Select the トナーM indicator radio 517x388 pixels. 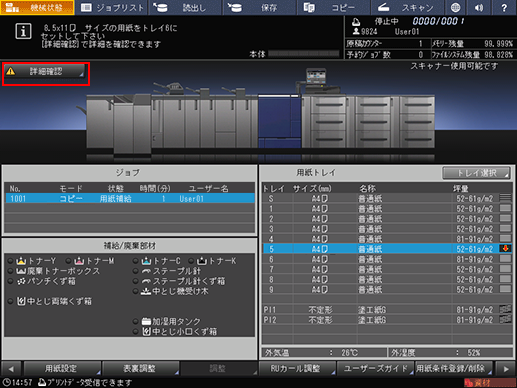pos(69,261)
